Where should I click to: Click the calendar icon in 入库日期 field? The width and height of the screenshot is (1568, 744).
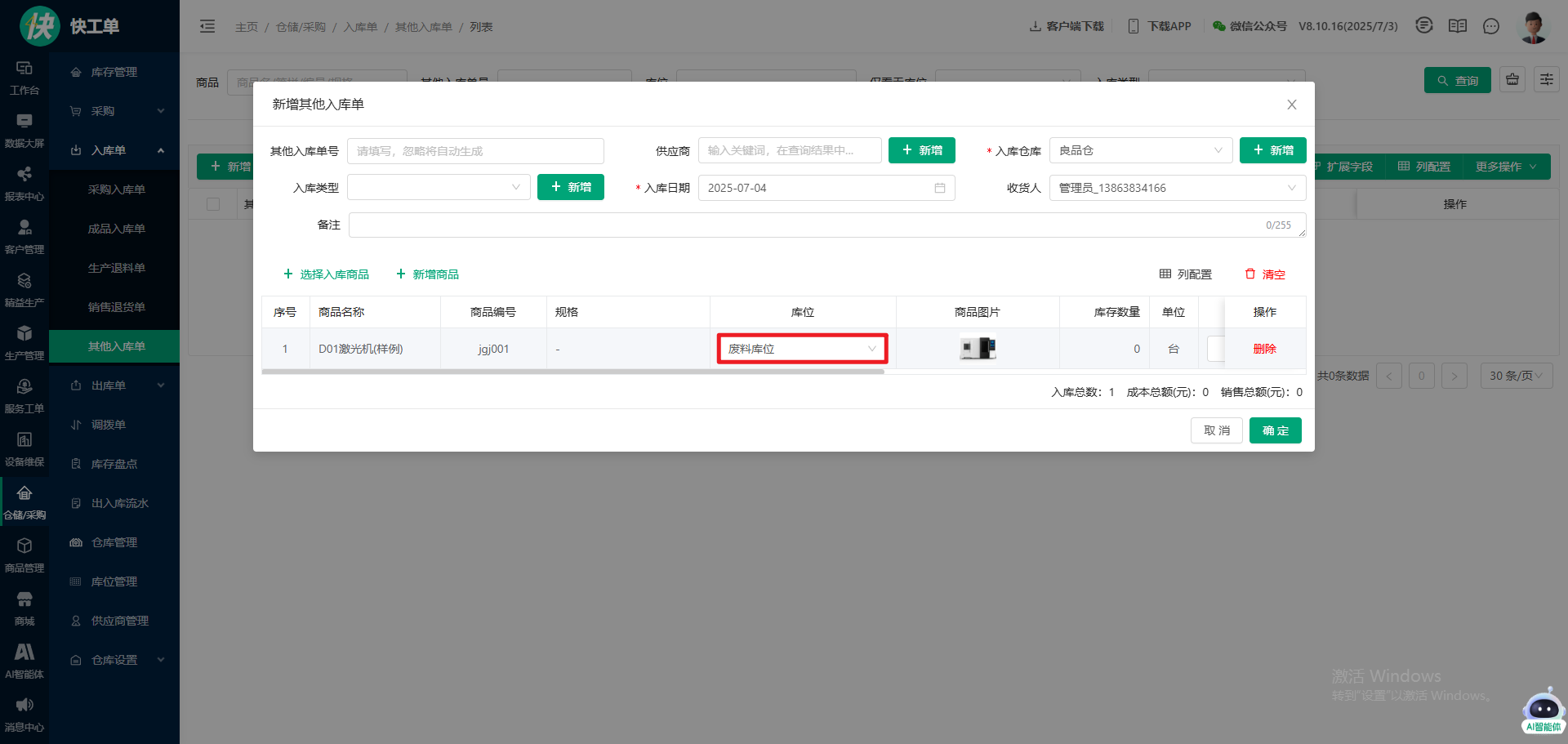[x=939, y=188]
